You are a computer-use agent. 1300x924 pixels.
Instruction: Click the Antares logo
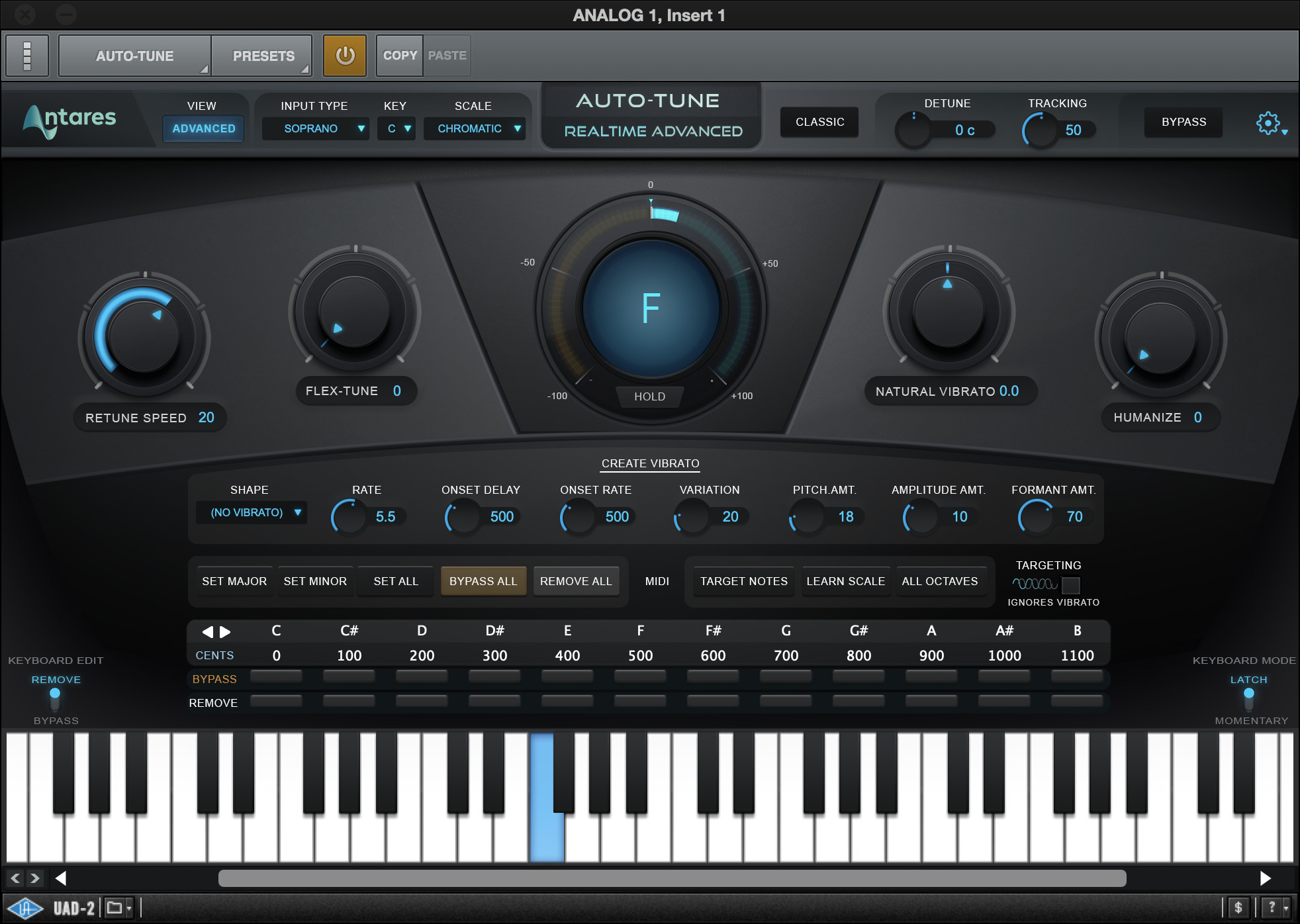[x=70, y=120]
